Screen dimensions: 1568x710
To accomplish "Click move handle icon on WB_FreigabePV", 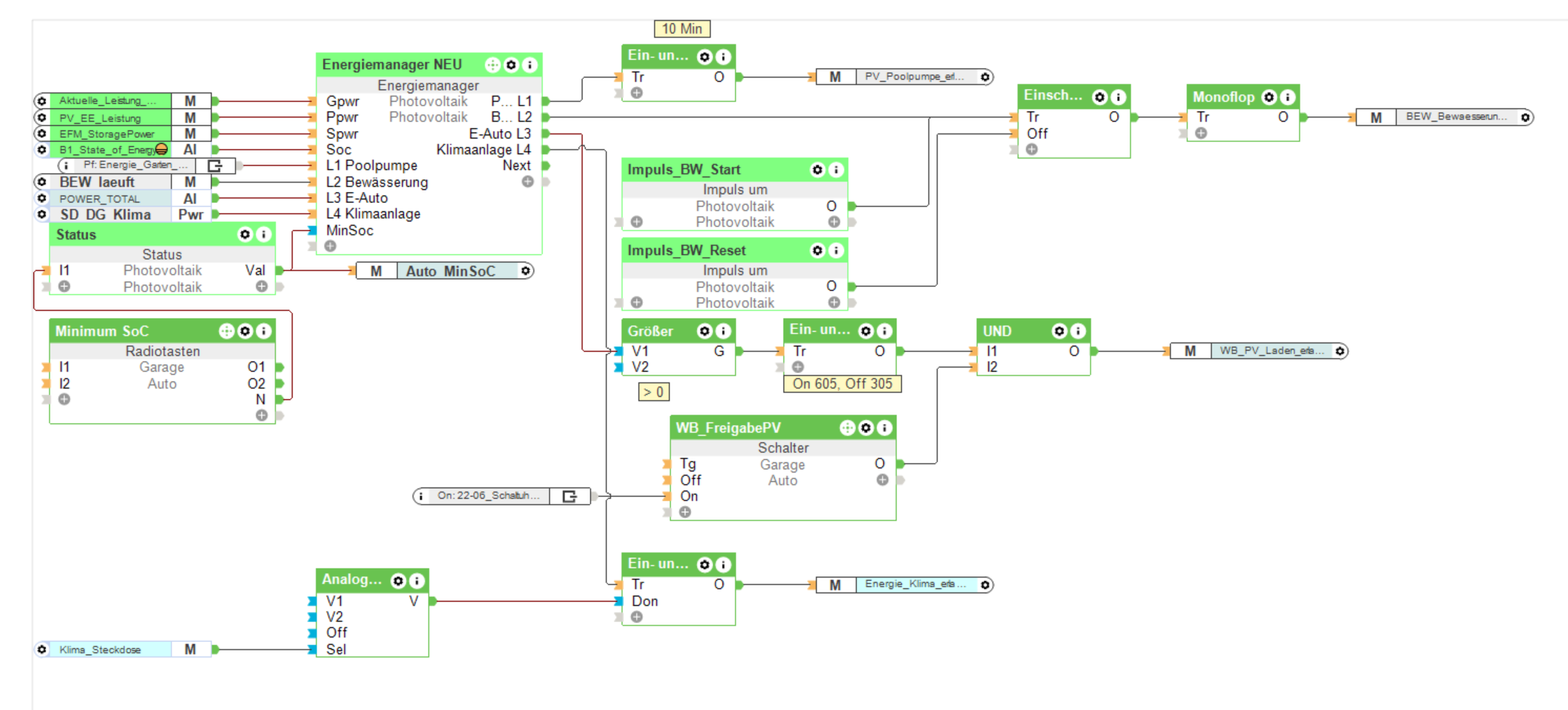I will pos(847,427).
